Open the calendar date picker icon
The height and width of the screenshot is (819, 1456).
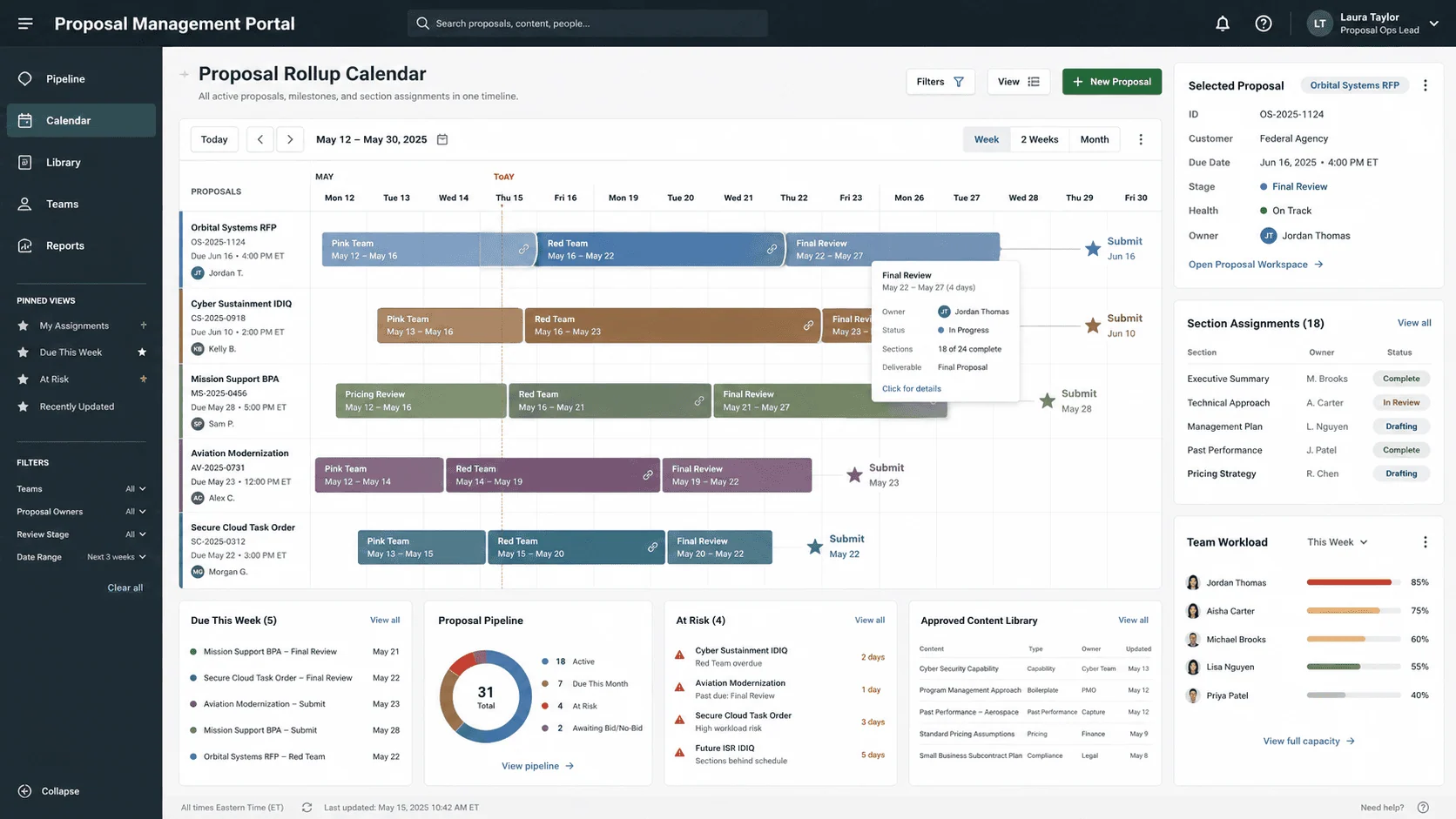(442, 139)
